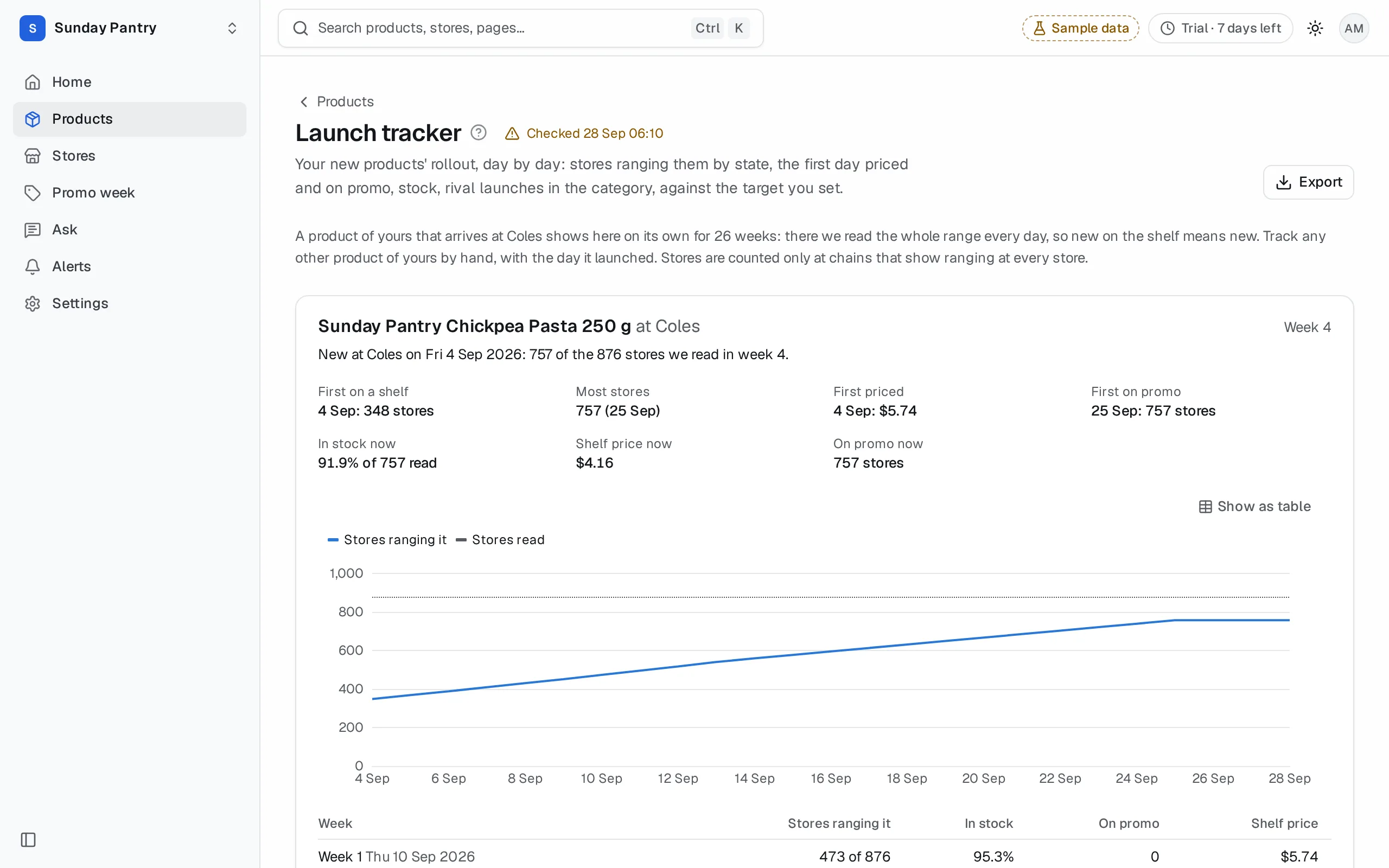Click the 4 Sep: 348 stores value

[376, 411]
